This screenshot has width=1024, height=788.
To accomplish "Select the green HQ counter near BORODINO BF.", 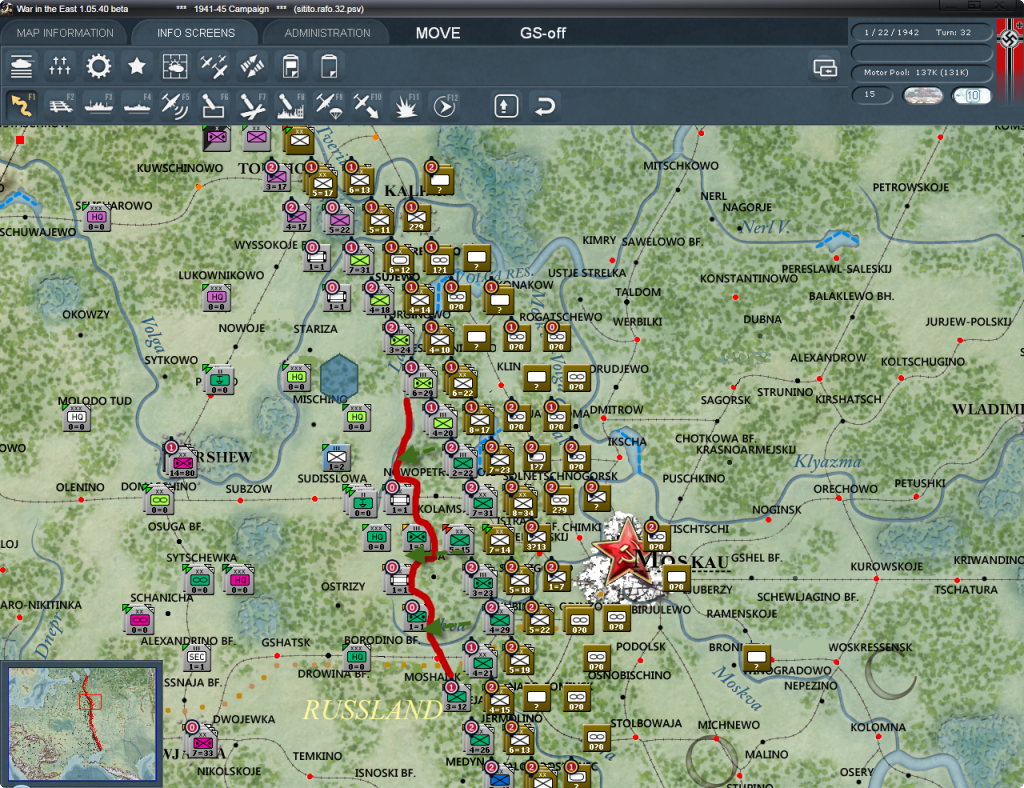I will point(357,657).
